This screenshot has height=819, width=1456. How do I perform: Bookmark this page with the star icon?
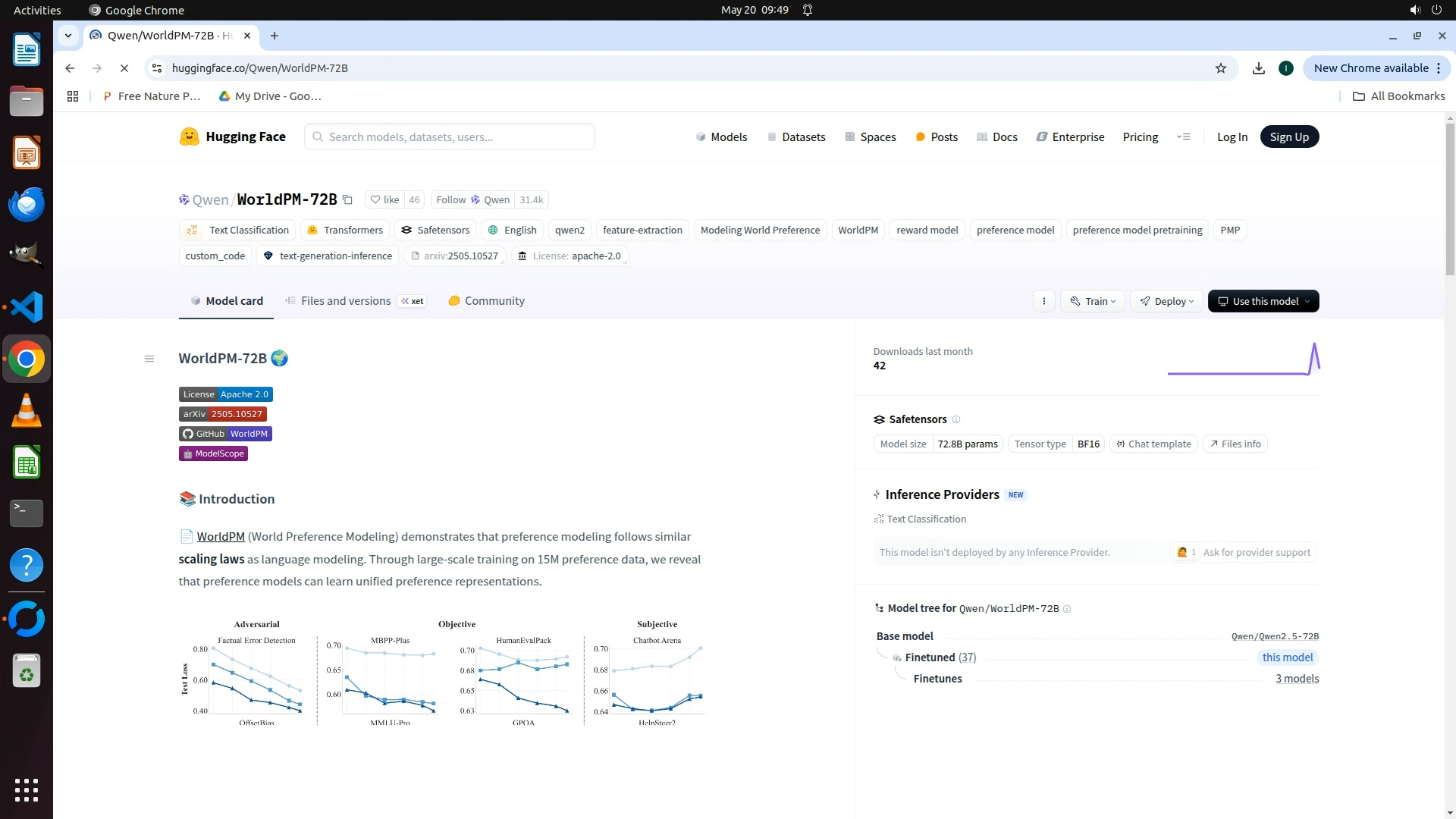pos(1220,68)
